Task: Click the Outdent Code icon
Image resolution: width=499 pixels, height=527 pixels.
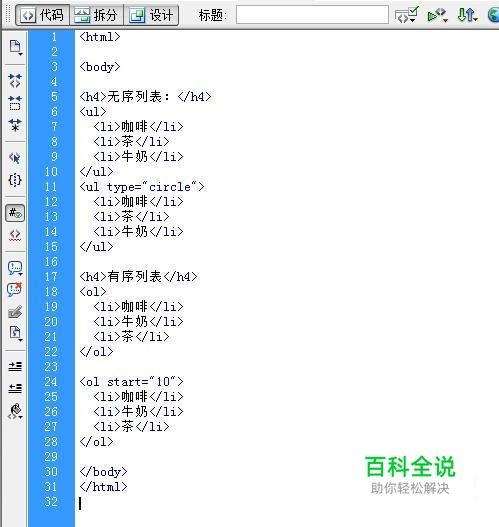Action: 15,388
